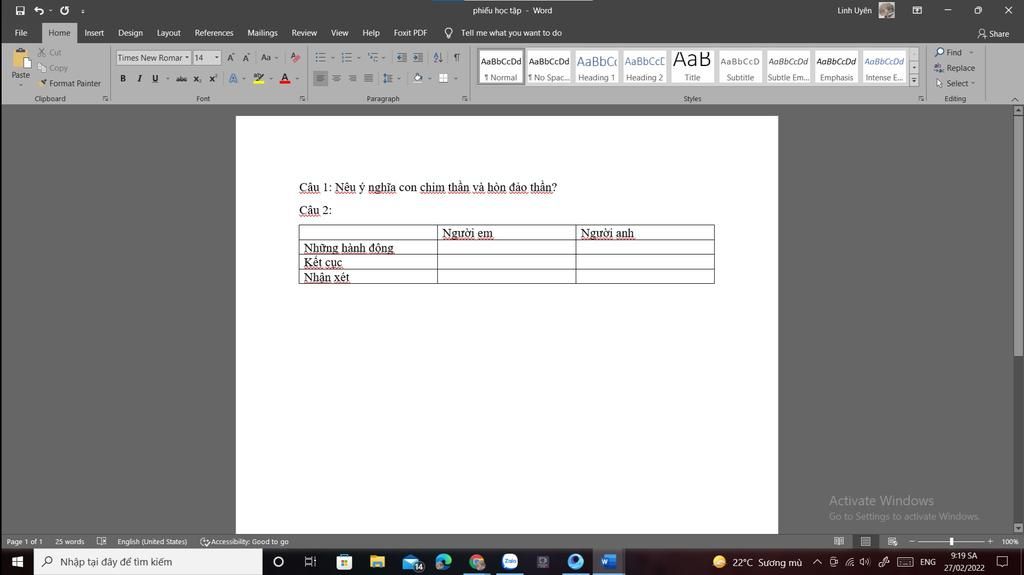
Task: Toggle underline formatting
Action: 155,78
